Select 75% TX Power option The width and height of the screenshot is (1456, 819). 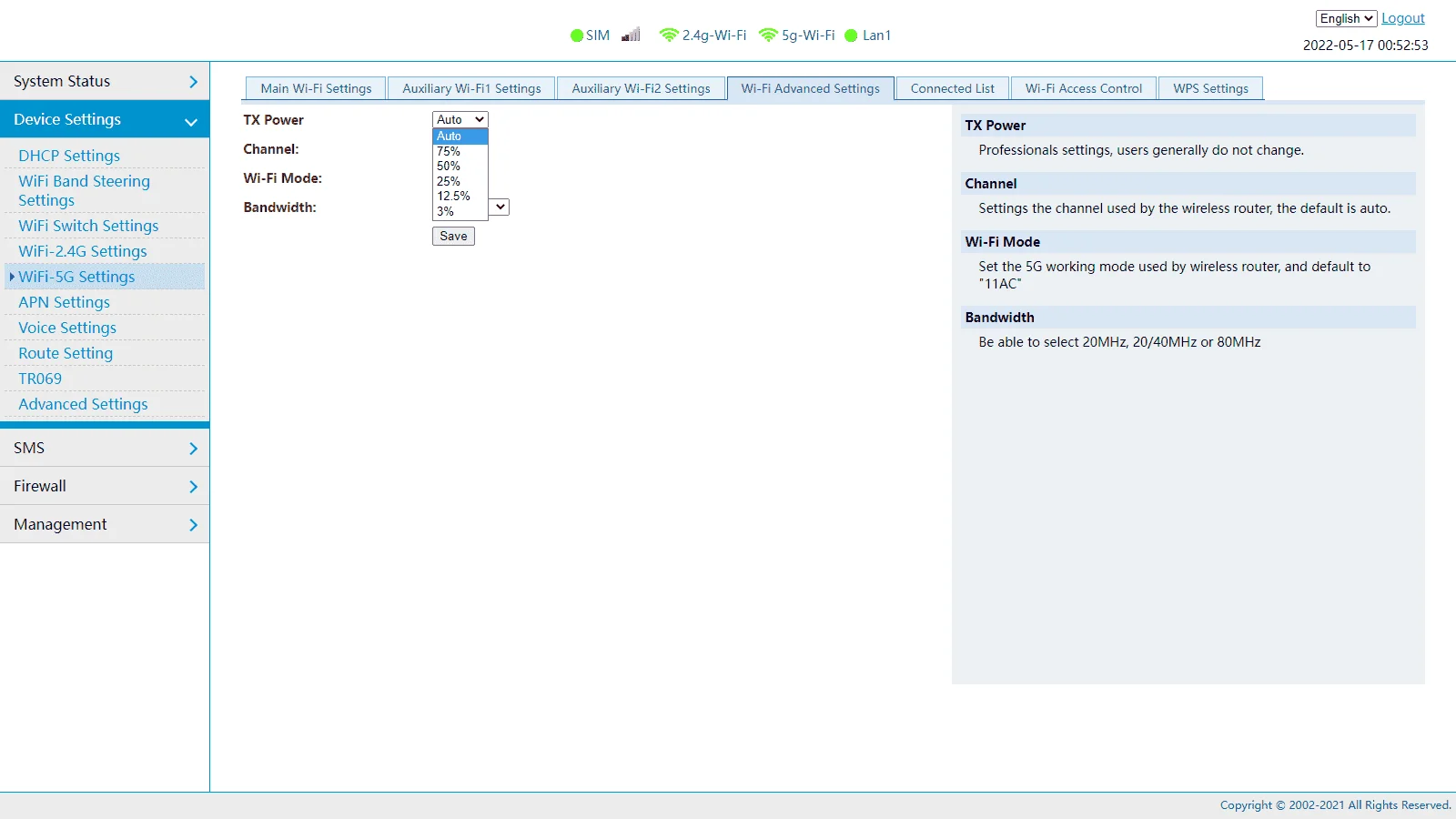[460, 151]
